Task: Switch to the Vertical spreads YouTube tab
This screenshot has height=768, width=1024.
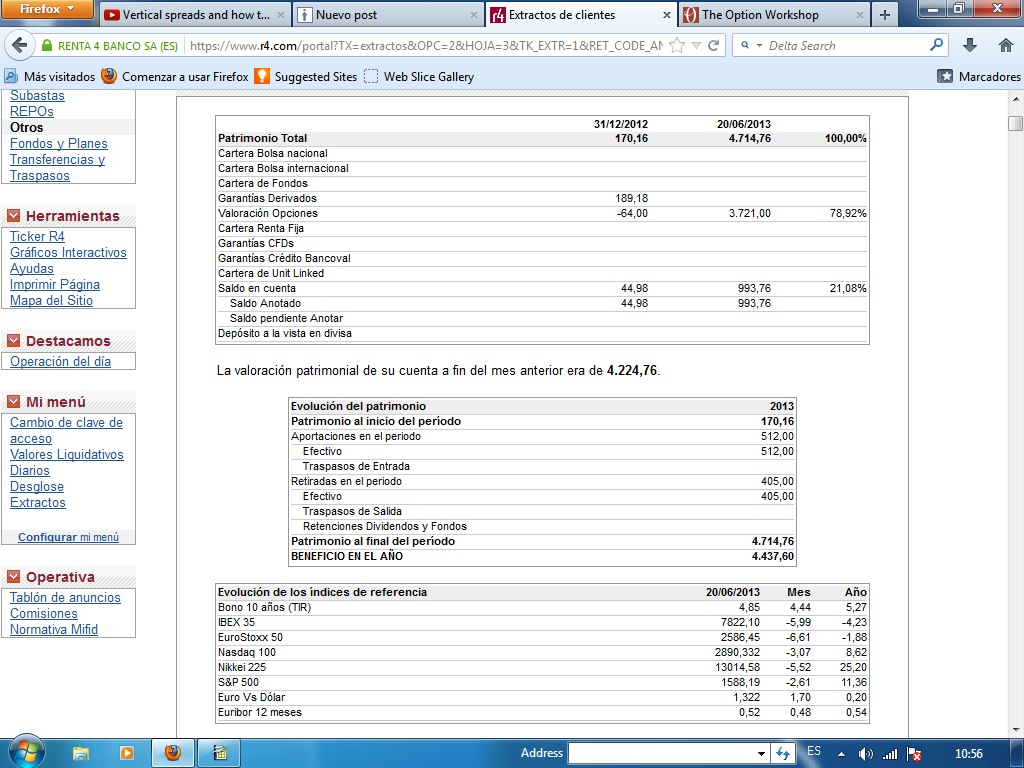Action: (195, 14)
